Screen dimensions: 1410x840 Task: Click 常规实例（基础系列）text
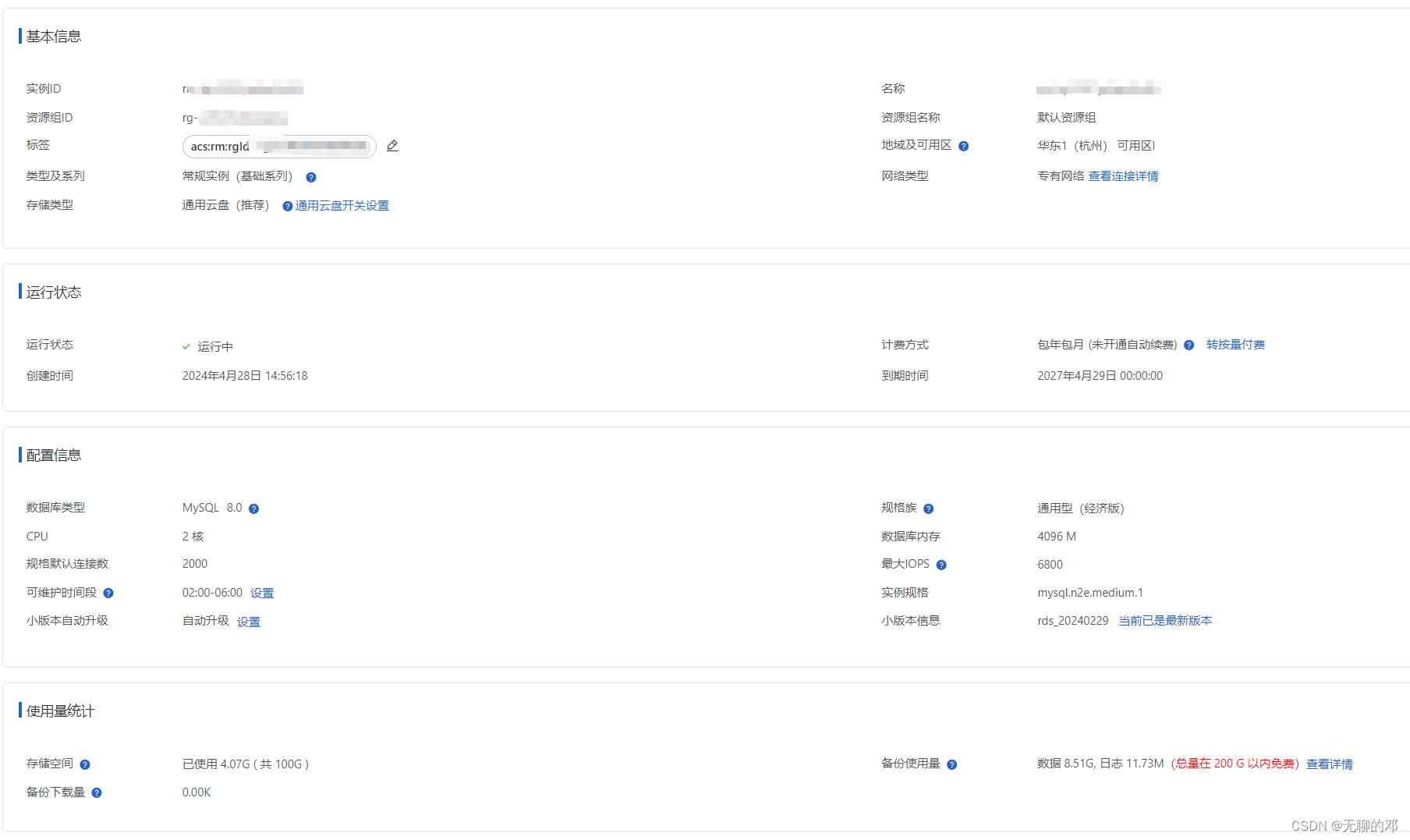[x=238, y=176]
